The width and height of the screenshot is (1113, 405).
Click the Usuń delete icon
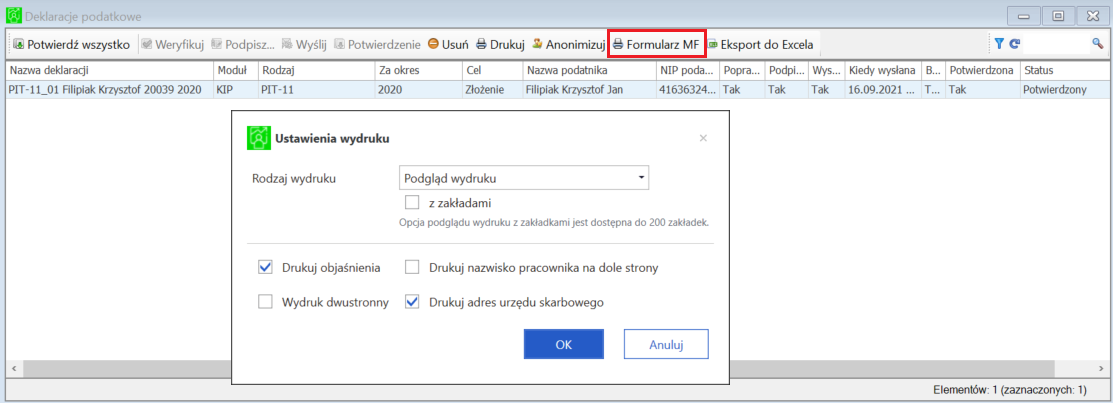434,44
